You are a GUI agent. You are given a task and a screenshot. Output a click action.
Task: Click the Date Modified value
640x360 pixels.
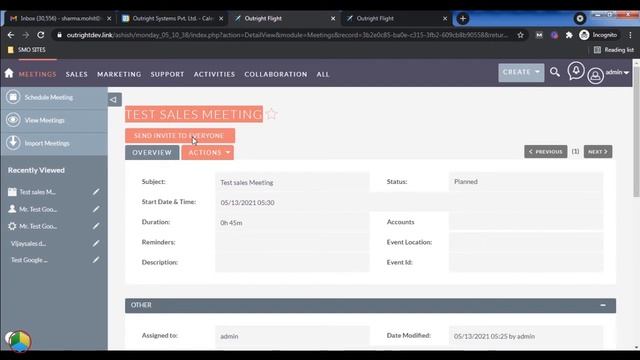point(494,336)
